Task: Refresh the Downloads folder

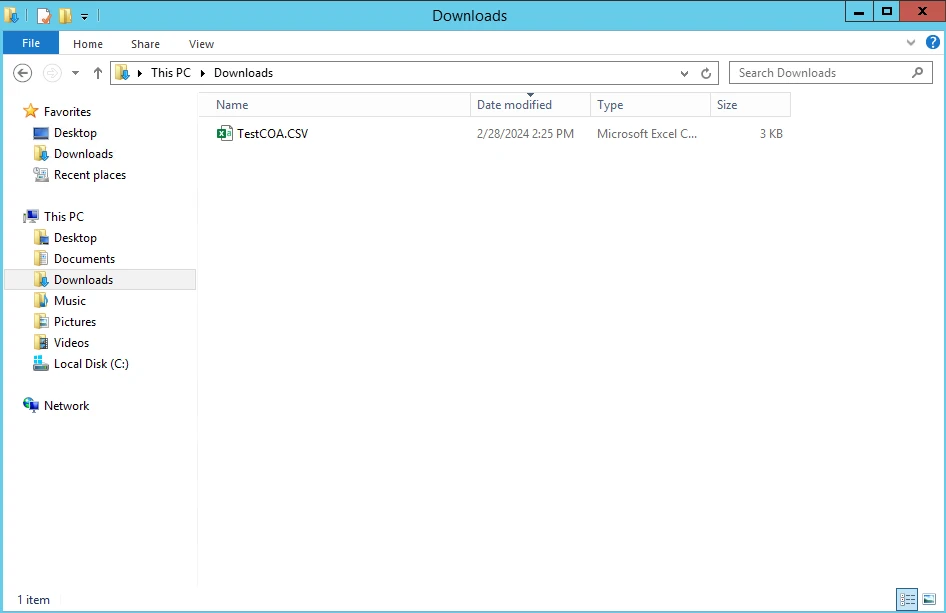Action: click(x=706, y=73)
